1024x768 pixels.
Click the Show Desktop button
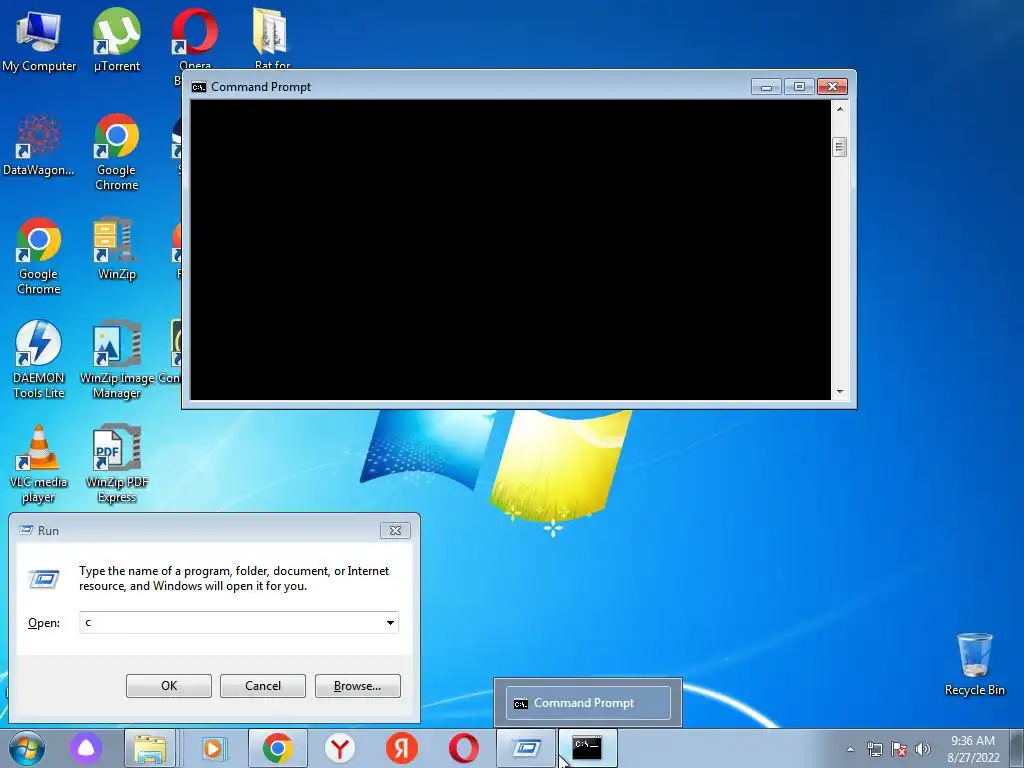(x=1017, y=749)
